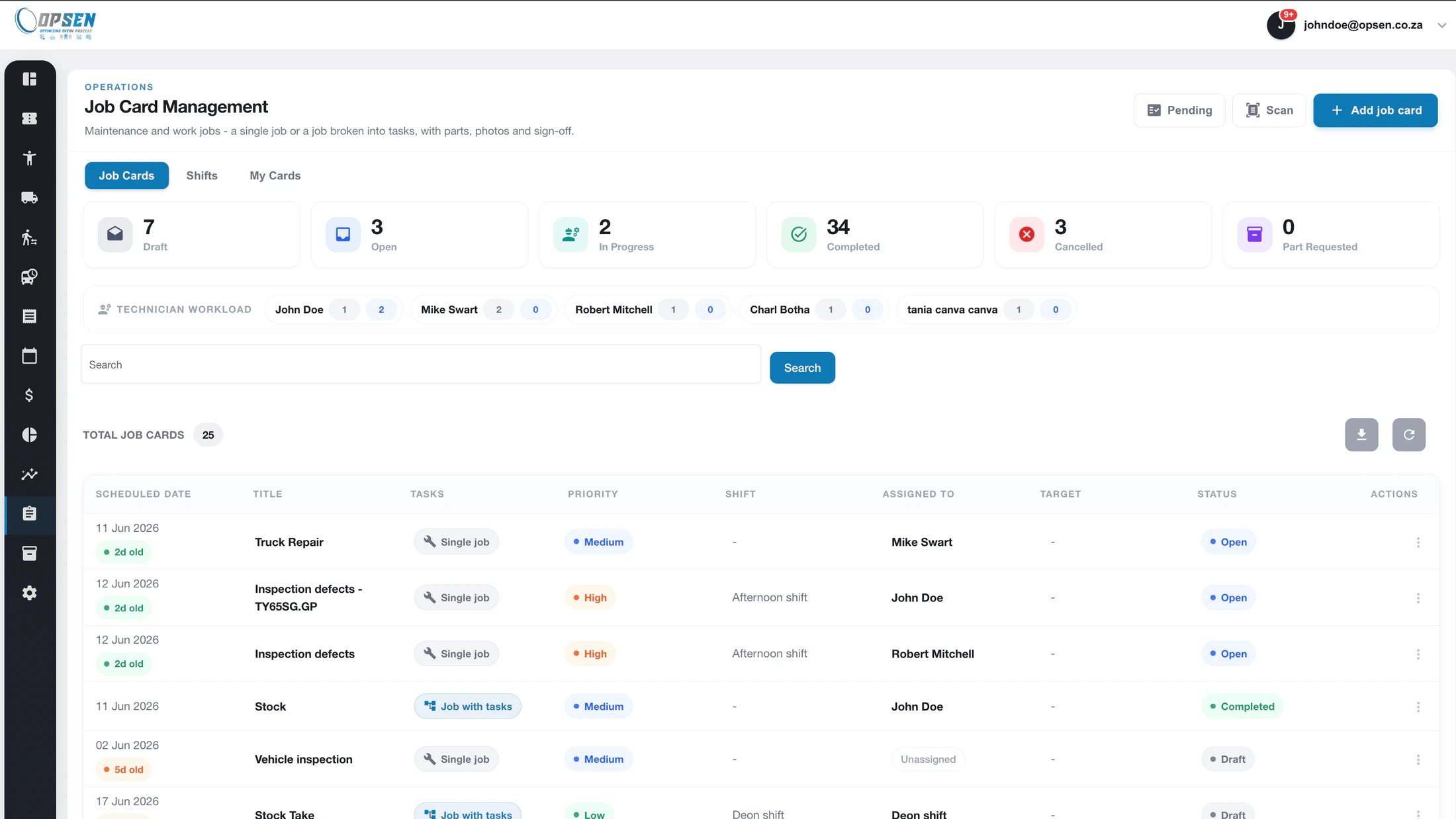Click the Search input field

[x=421, y=365]
